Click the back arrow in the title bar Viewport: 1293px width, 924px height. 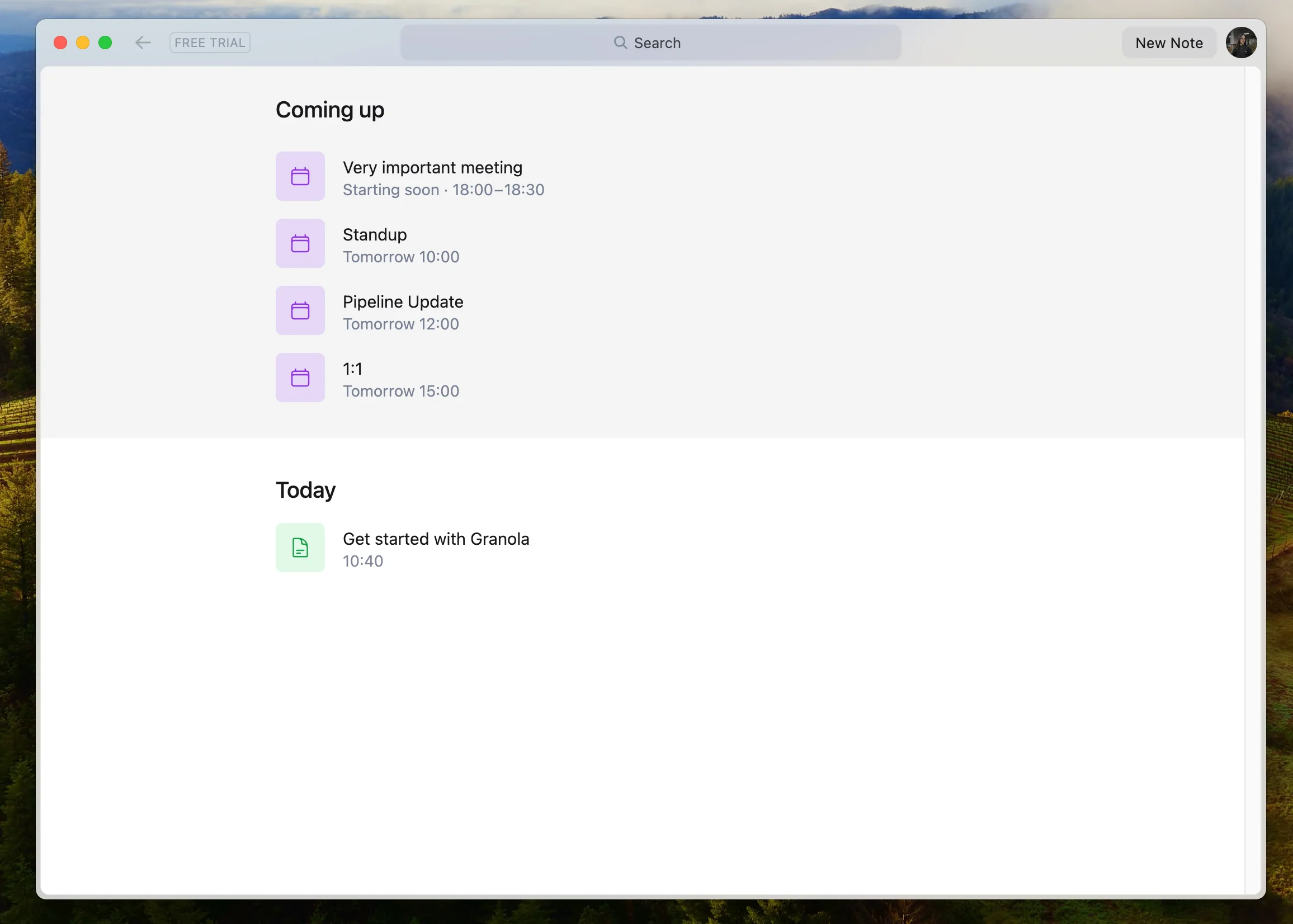pyautogui.click(x=143, y=43)
